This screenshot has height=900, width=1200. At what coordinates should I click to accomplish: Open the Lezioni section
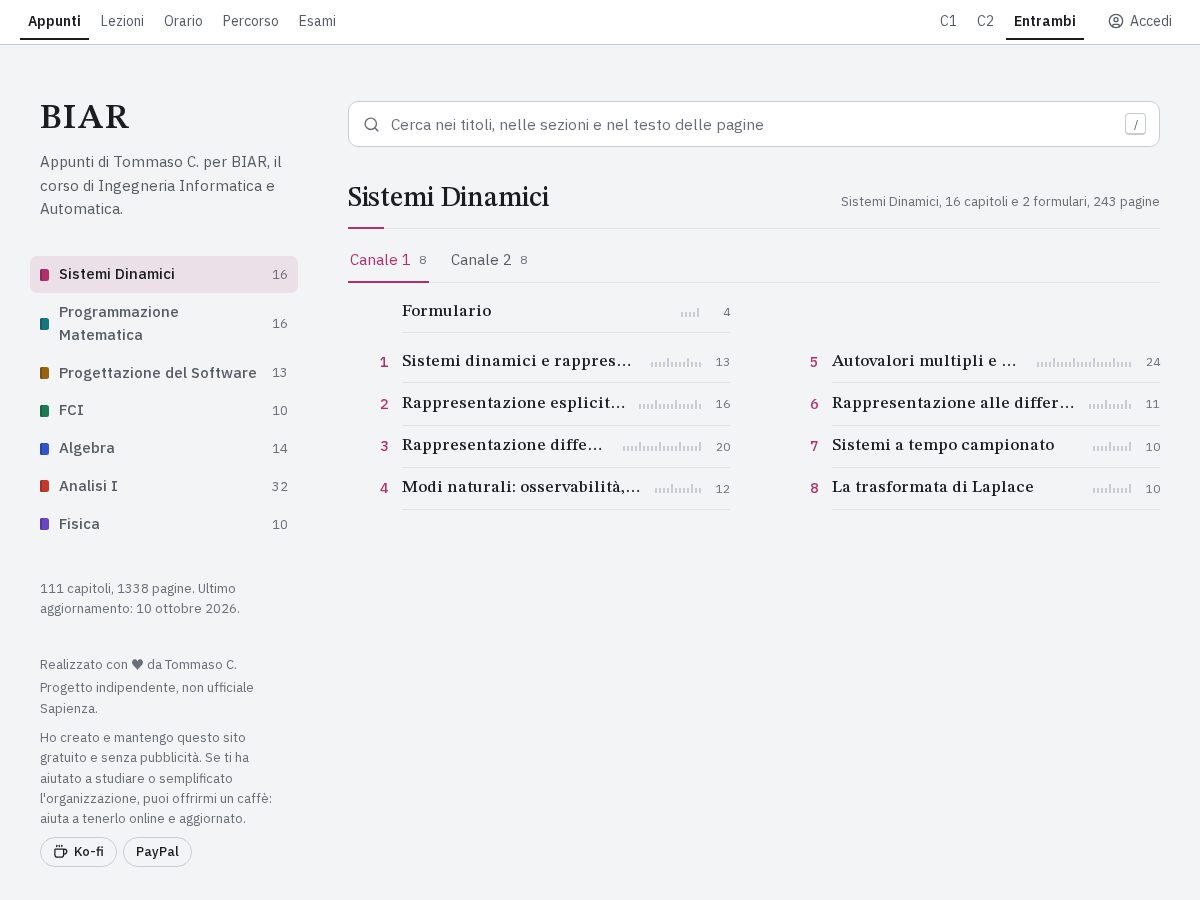(x=122, y=21)
